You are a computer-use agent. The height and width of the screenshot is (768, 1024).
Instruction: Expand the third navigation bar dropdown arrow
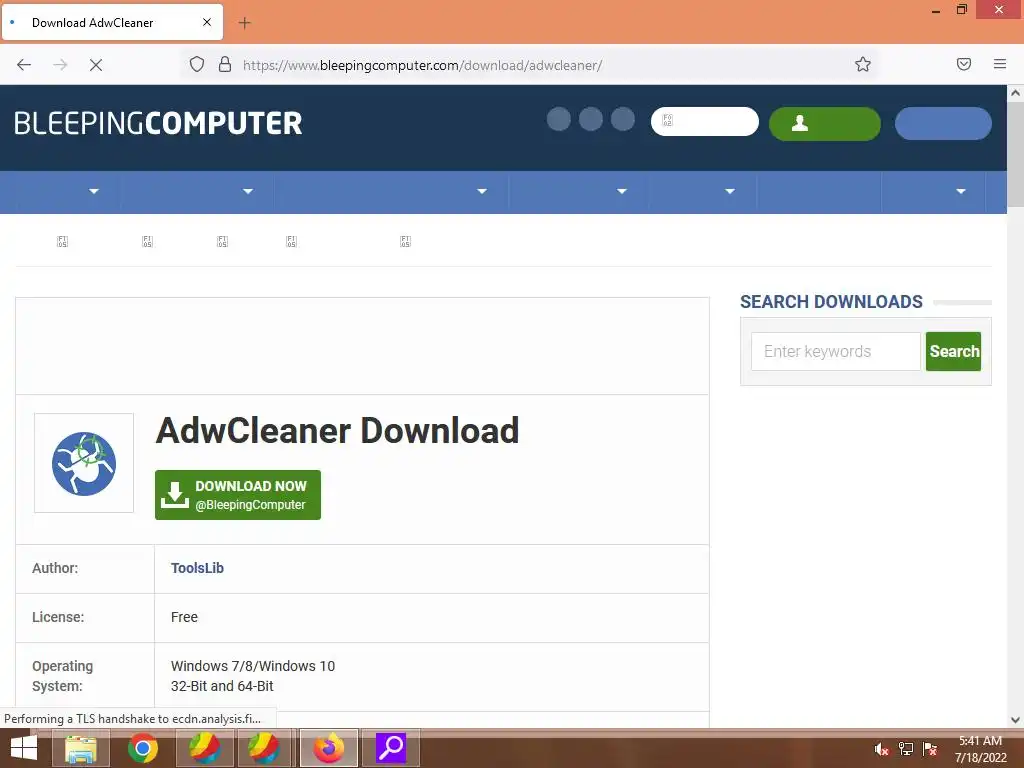point(482,191)
